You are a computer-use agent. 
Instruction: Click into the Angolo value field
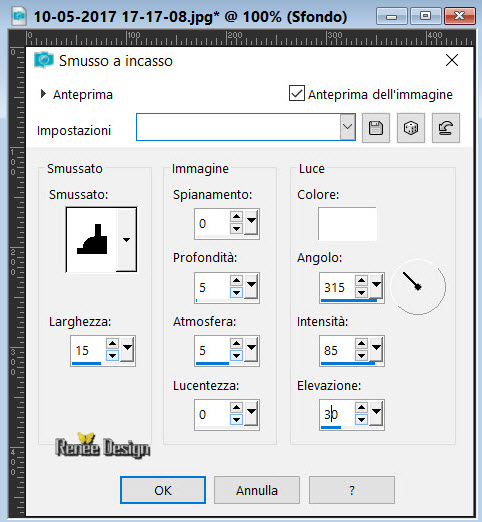(337, 287)
